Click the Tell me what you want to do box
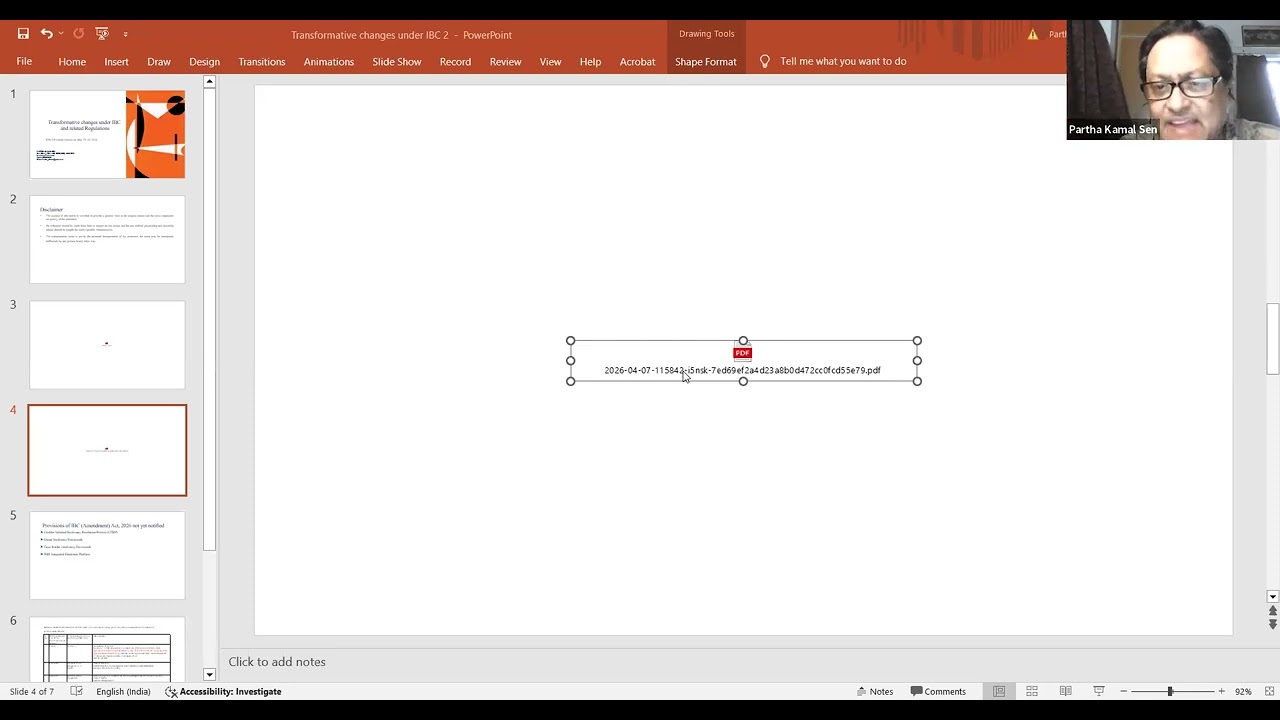 [843, 61]
